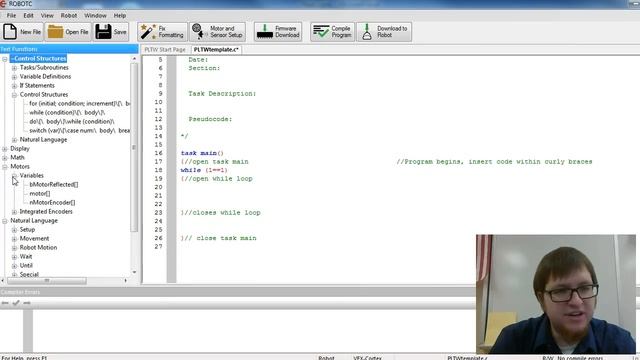Click the Special tree item
This screenshot has height=360, width=640.
point(29,274)
